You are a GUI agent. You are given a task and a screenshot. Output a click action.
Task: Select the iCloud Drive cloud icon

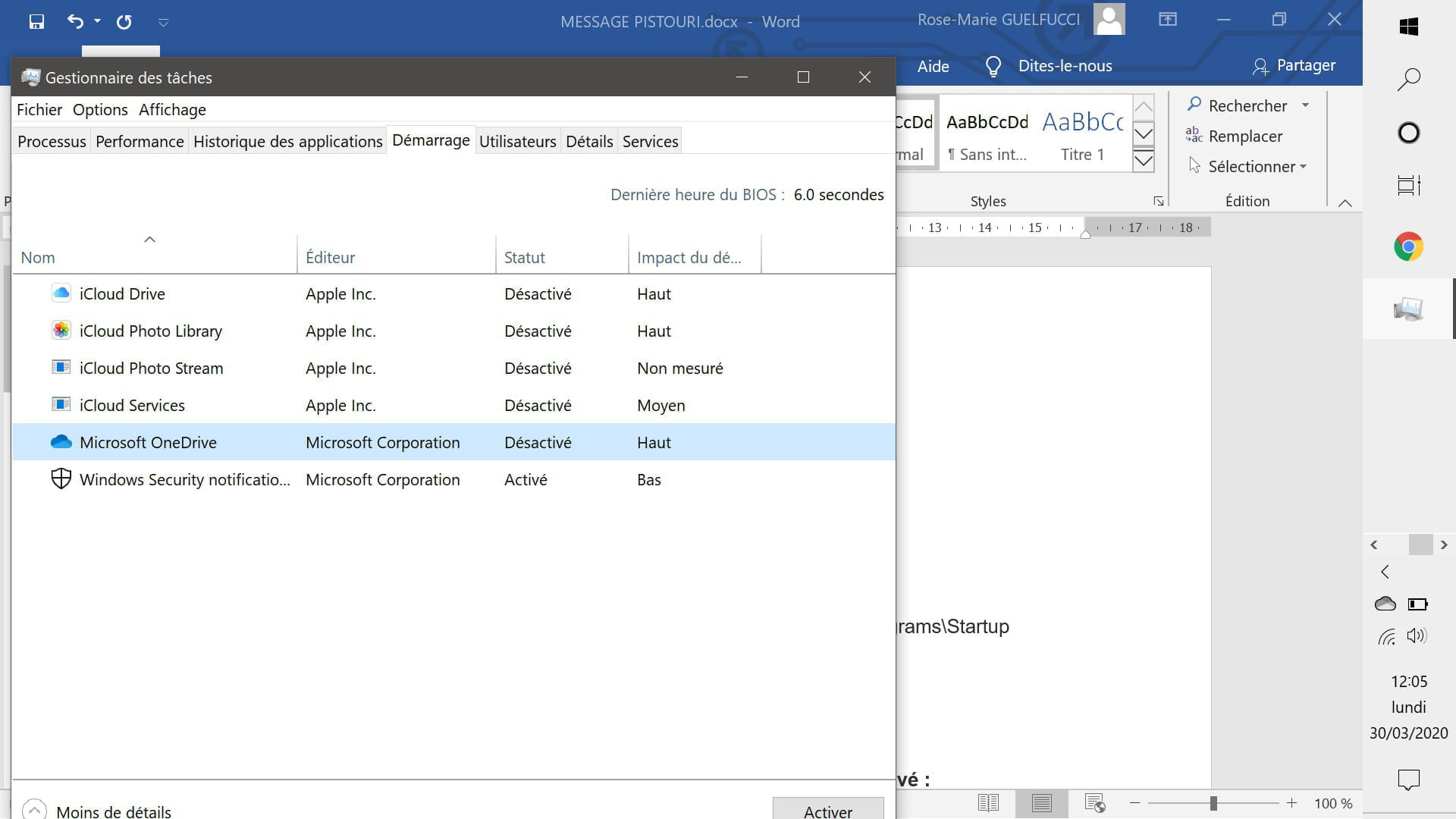coord(61,293)
